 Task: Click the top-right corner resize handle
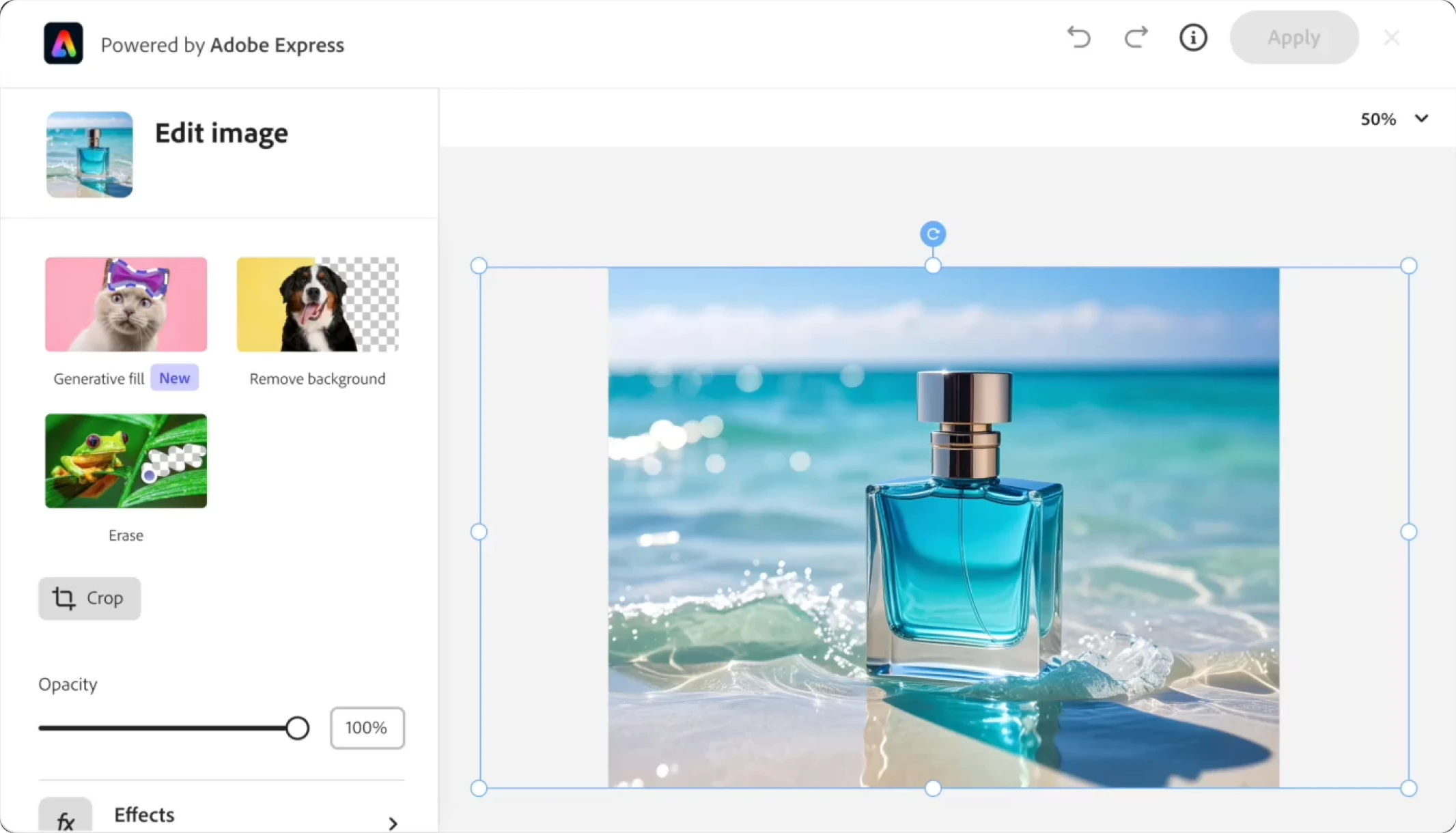click(1409, 266)
